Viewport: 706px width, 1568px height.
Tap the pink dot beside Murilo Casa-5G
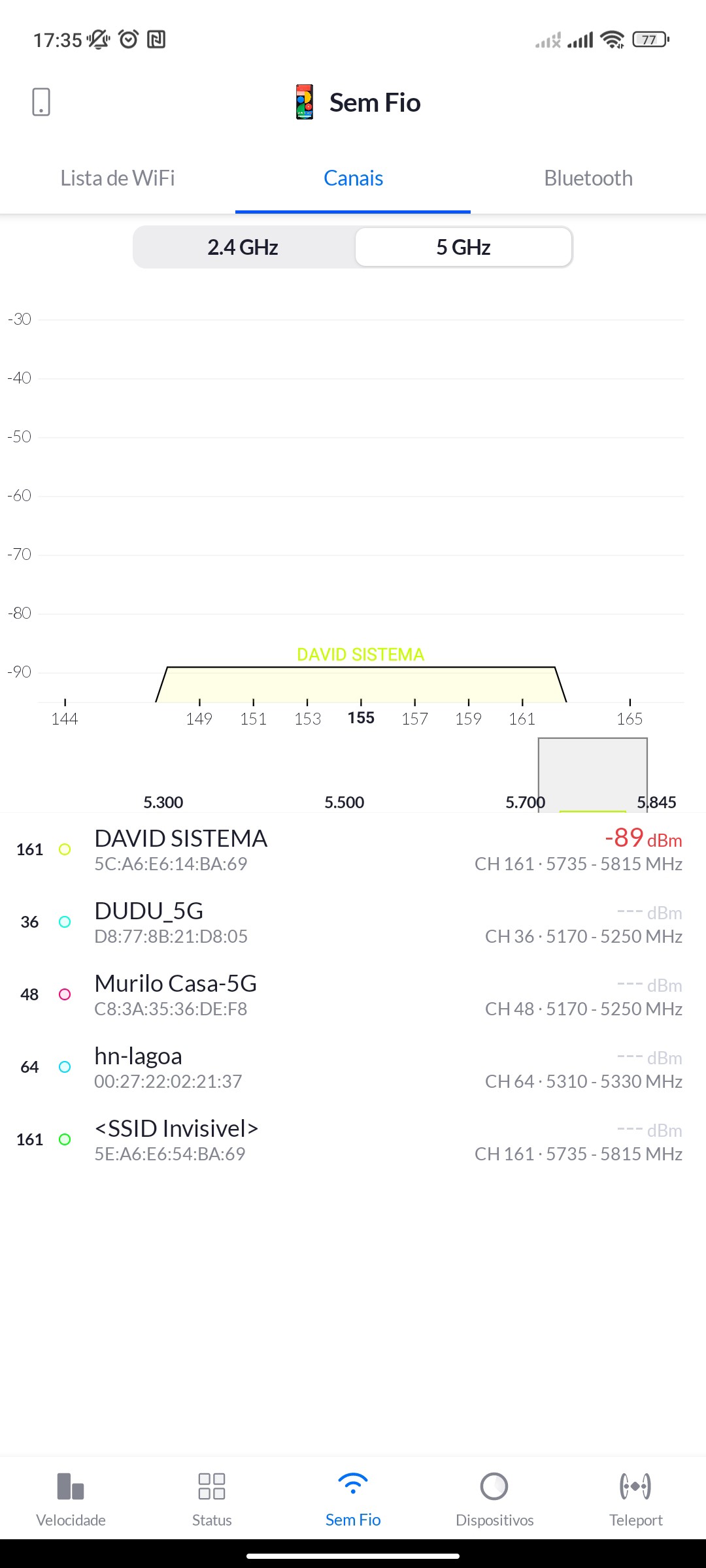(65, 994)
